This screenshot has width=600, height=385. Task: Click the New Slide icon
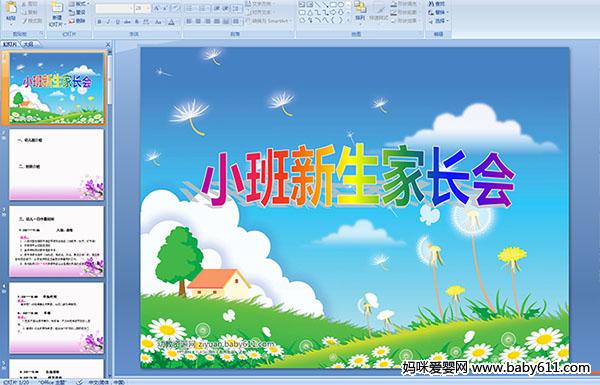[57, 8]
